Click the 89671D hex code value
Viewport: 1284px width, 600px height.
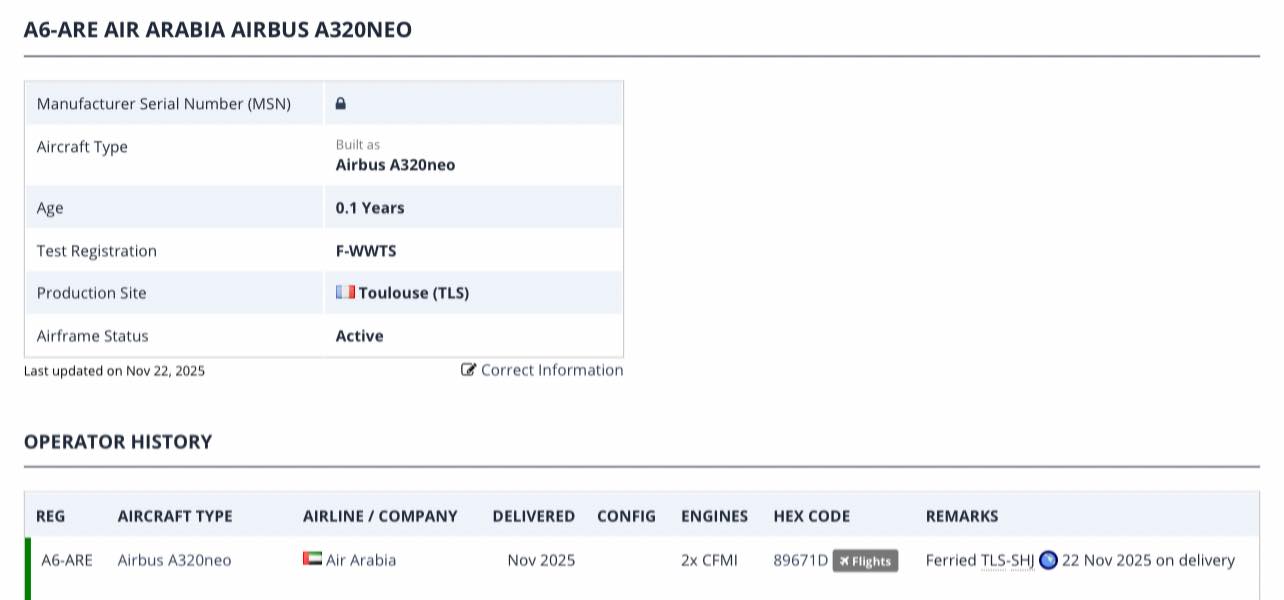click(800, 560)
